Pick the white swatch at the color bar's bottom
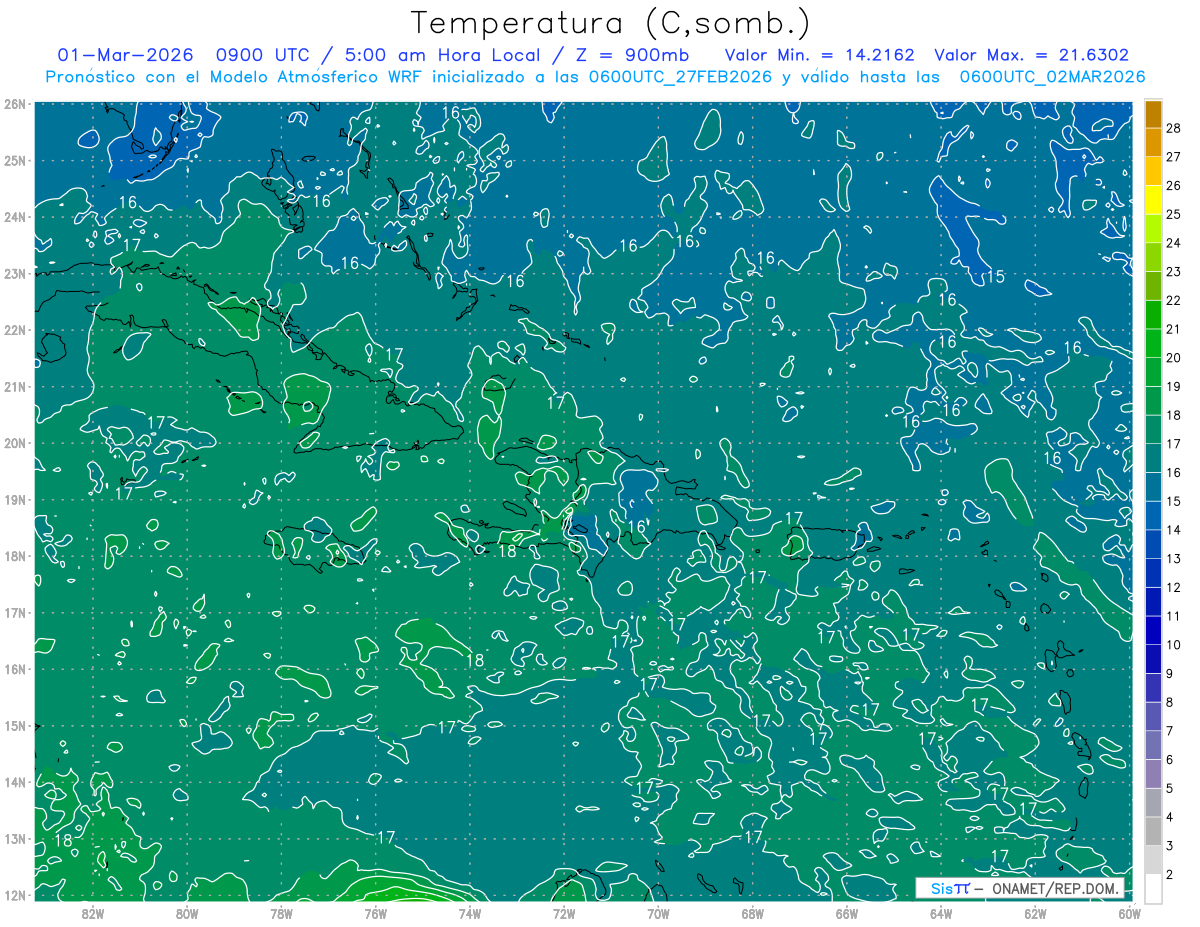Viewport: 1200px width, 927px height. 1153,888
